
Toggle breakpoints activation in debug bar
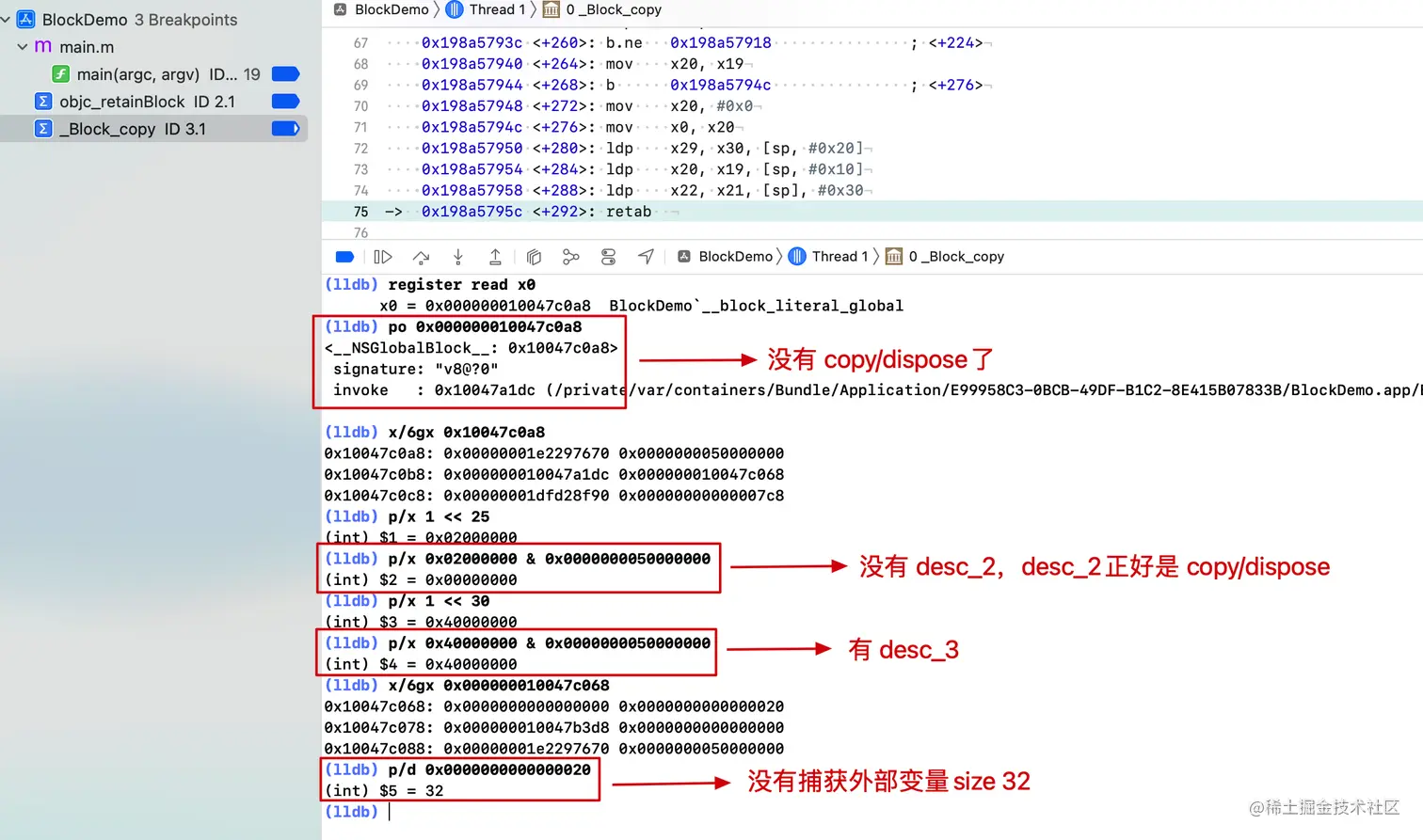[x=344, y=257]
